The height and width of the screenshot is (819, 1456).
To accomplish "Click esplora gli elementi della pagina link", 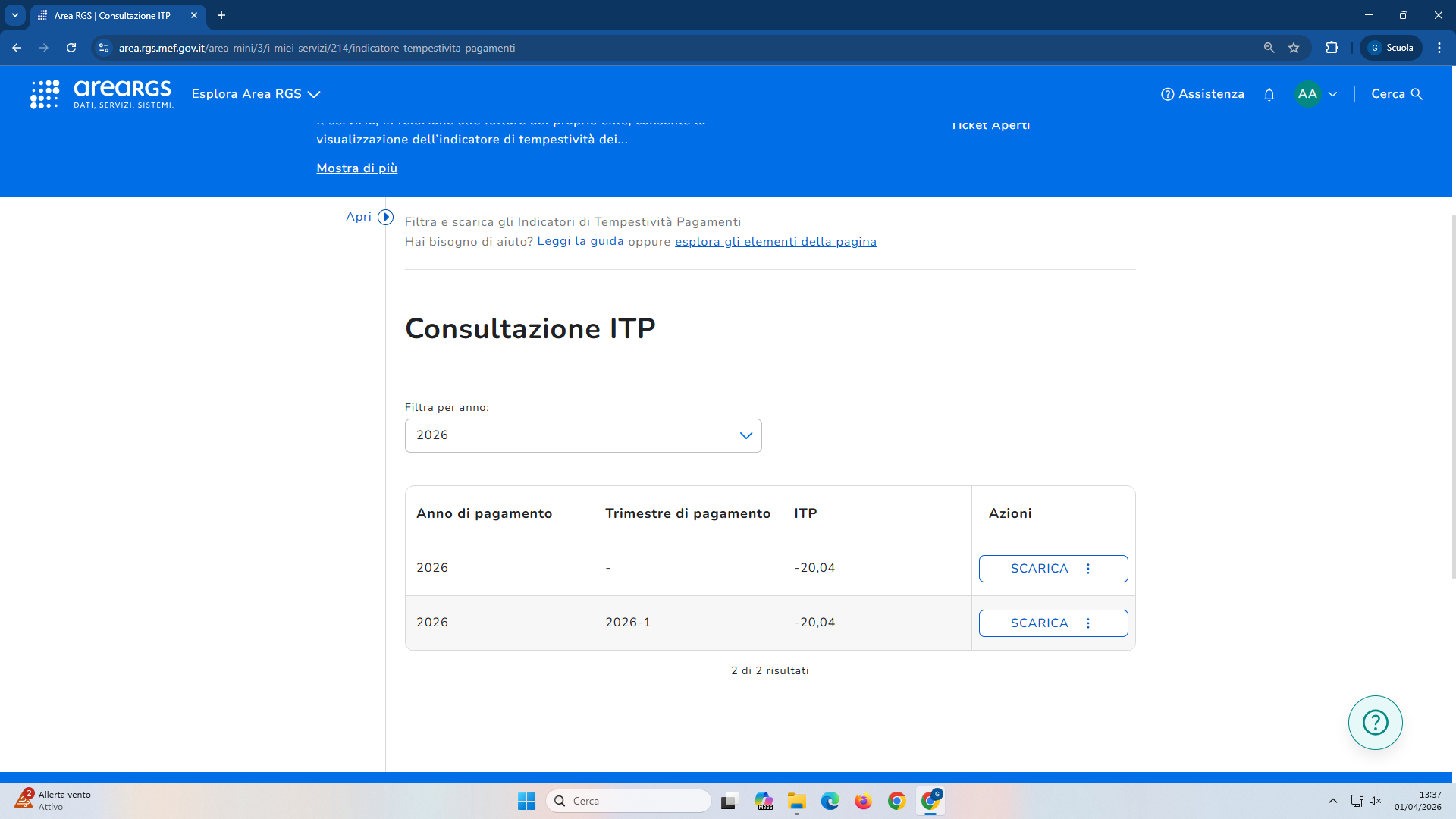I will 776,241.
